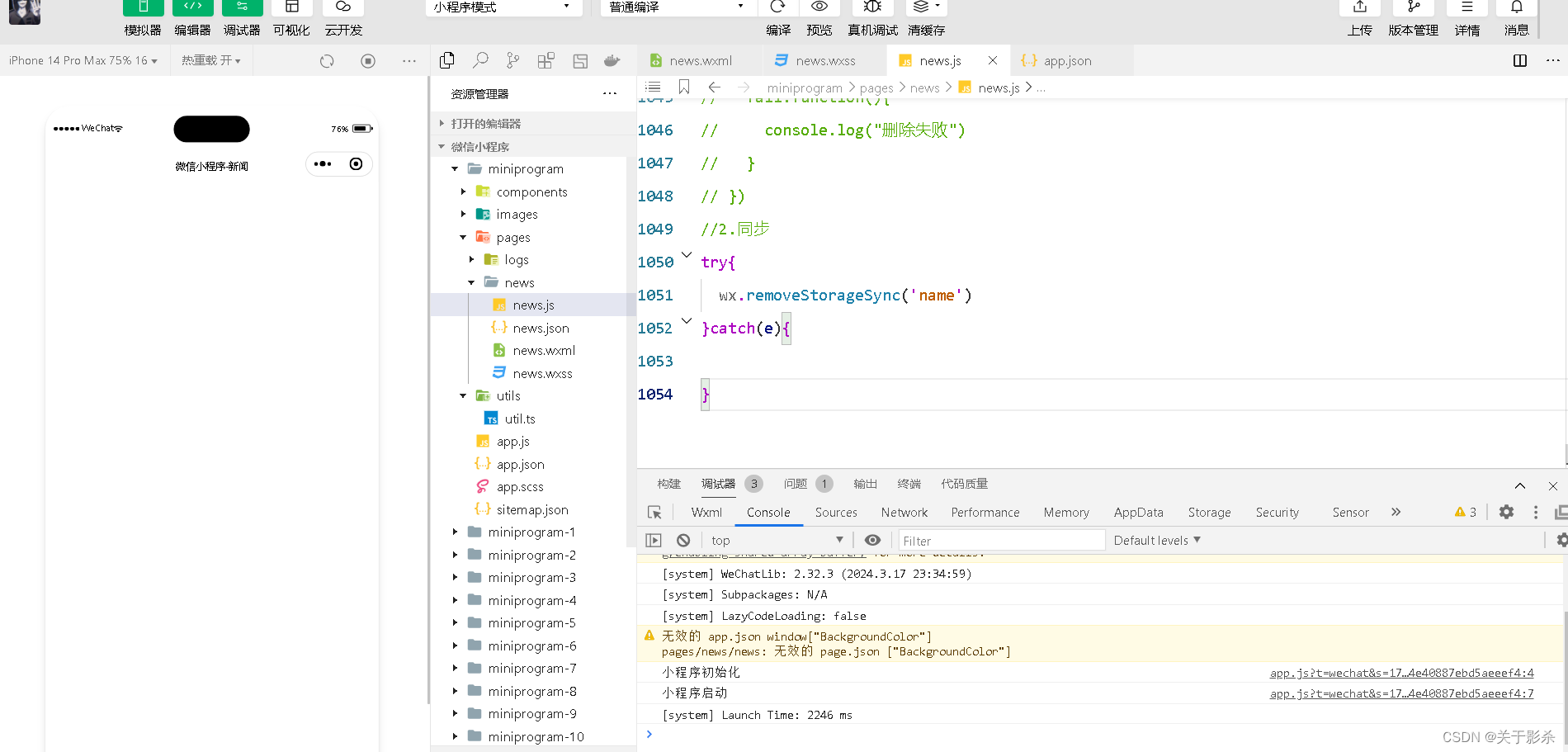The height and width of the screenshot is (752, 1568).
Task: Click the Upload icon
Action: click(x=1360, y=7)
